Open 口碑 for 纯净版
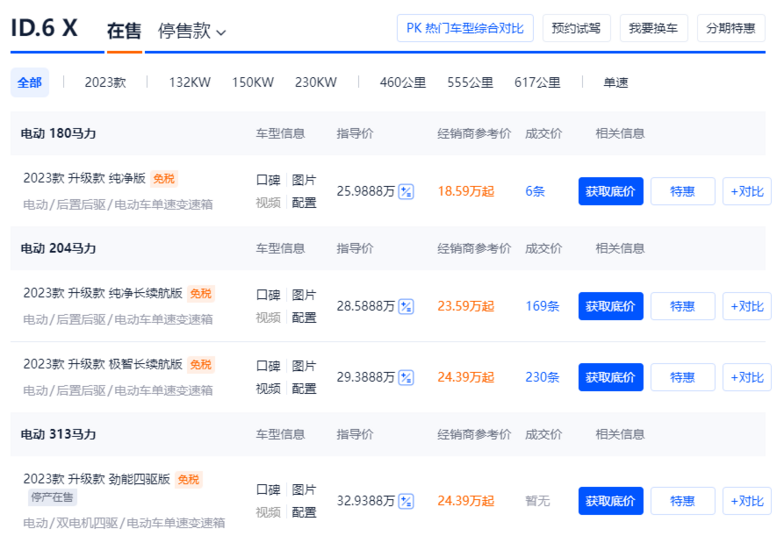The height and width of the screenshot is (543, 784). pos(268,180)
